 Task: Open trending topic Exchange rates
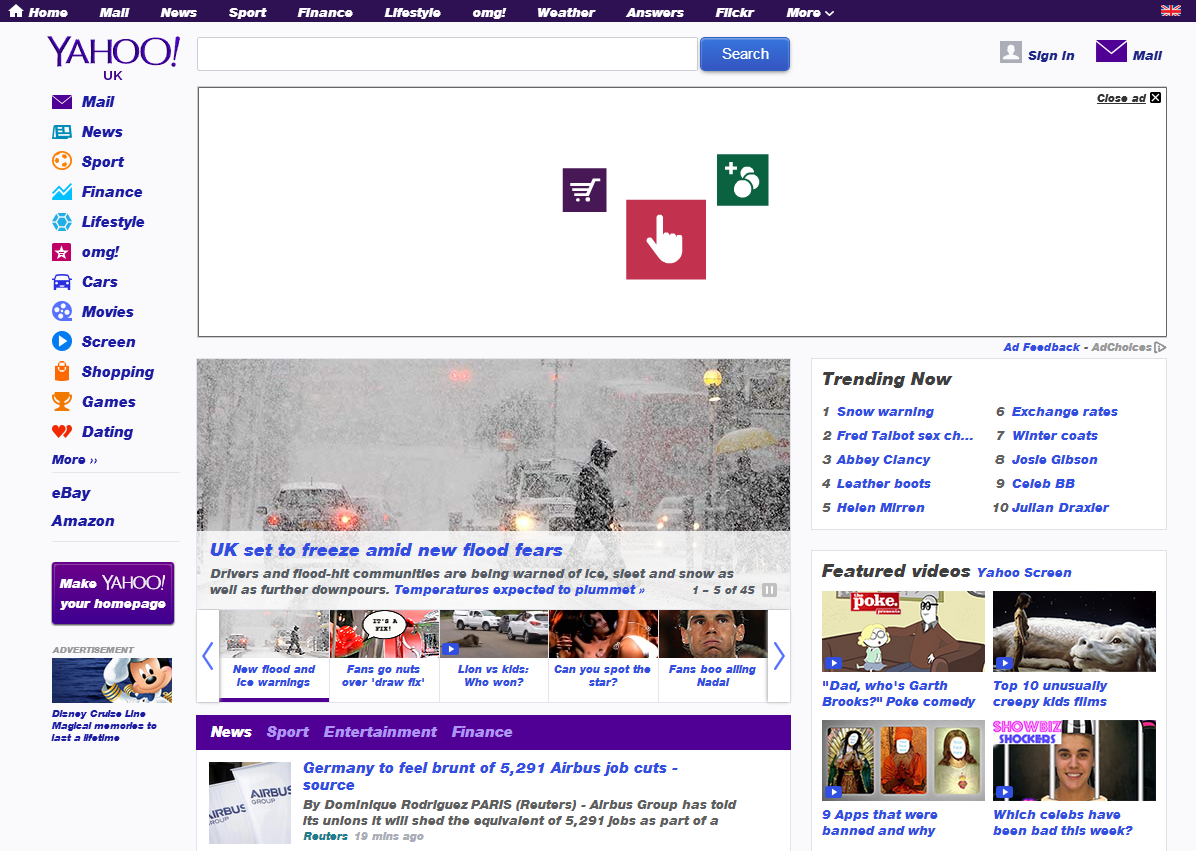pos(1065,412)
